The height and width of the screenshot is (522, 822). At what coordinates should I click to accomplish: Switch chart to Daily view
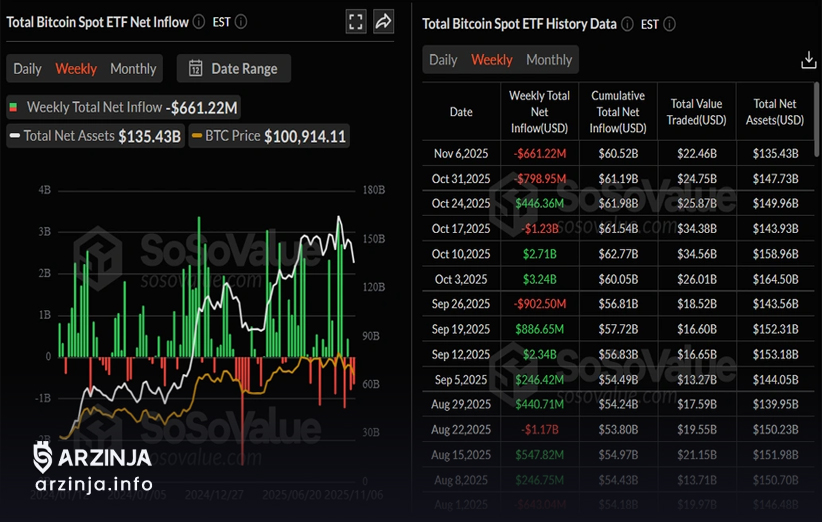pos(27,69)
